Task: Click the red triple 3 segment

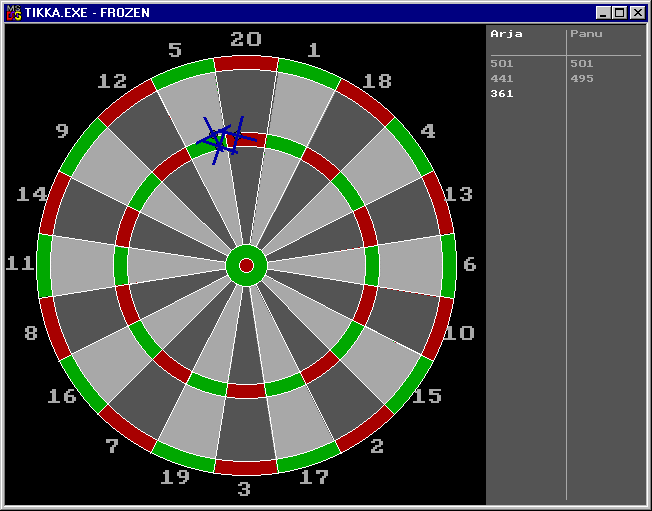Action: pyautogui.click(x=246, y=390)
